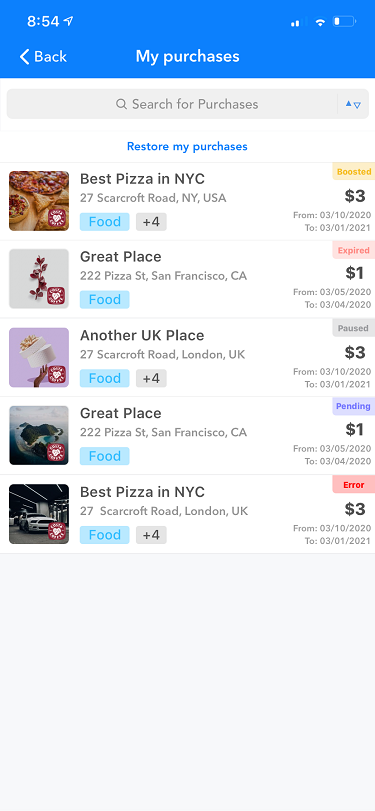Tap the Wi-Fi status icon

tap(320, 22)
